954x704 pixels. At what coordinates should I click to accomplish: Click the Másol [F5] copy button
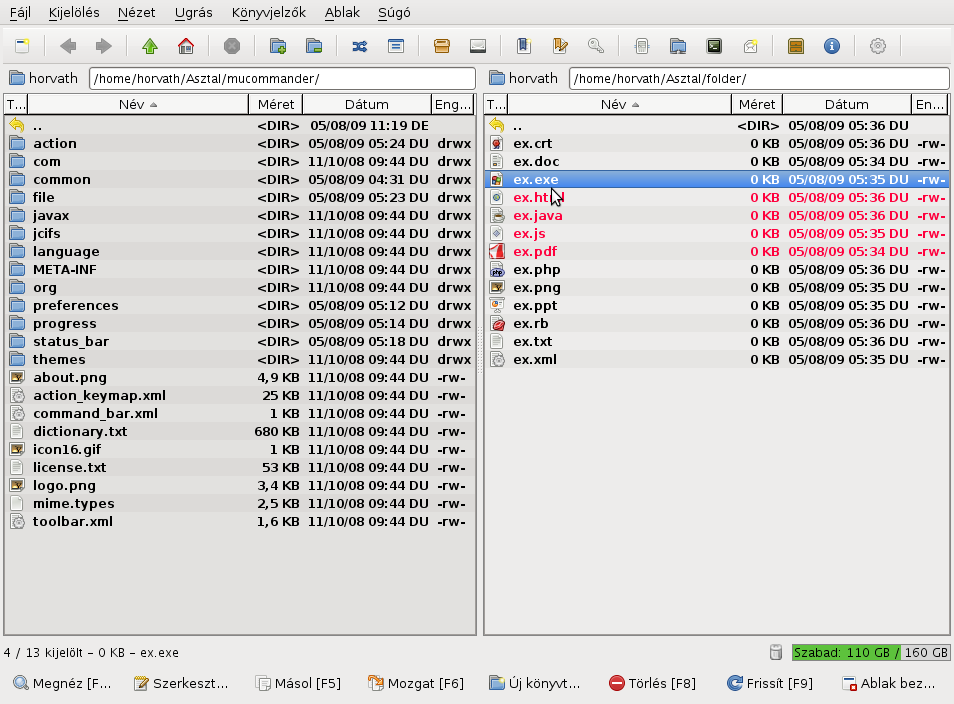(299, 683)
